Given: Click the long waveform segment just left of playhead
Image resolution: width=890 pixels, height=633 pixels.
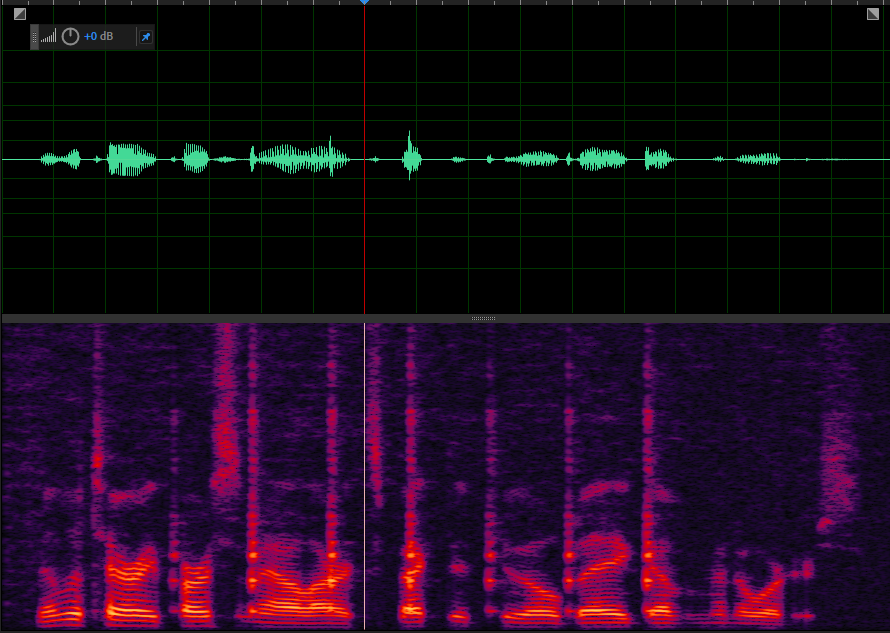Looking at the screenshot, I should pos(300,159).
